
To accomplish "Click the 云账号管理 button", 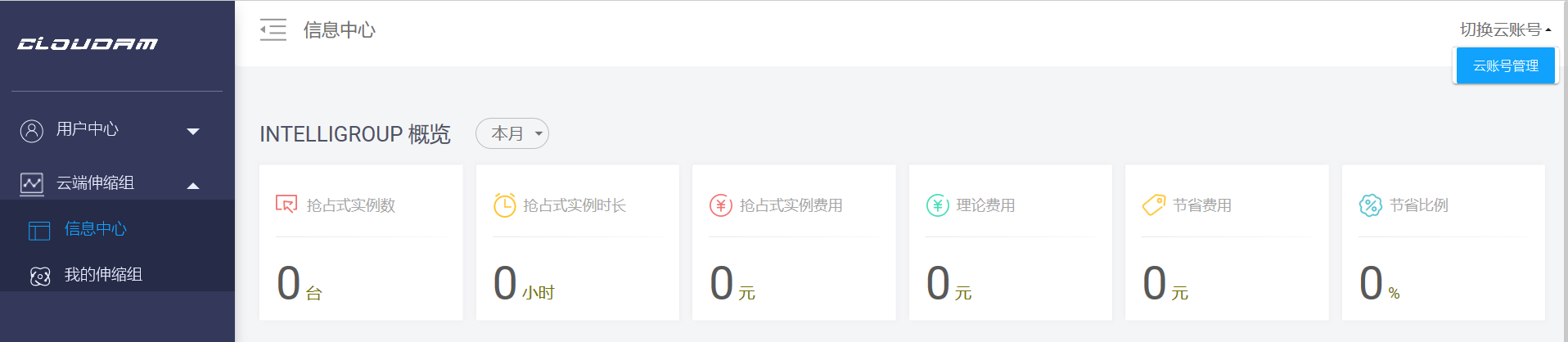I will [1506, 65].
